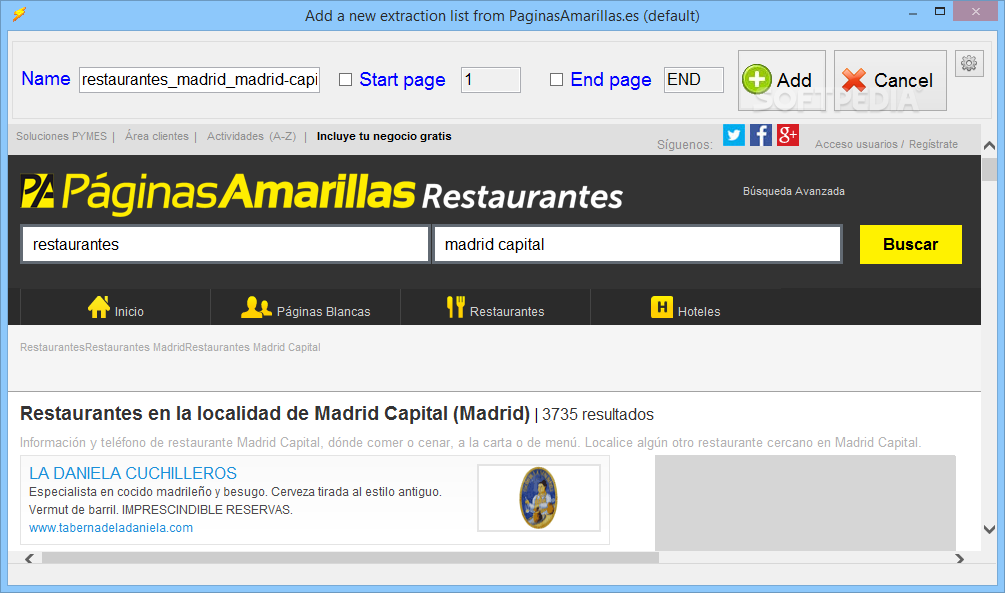1005x593 pixels.
Task: Click the Páginas Blancas people icon
Action: click(256, 308)
